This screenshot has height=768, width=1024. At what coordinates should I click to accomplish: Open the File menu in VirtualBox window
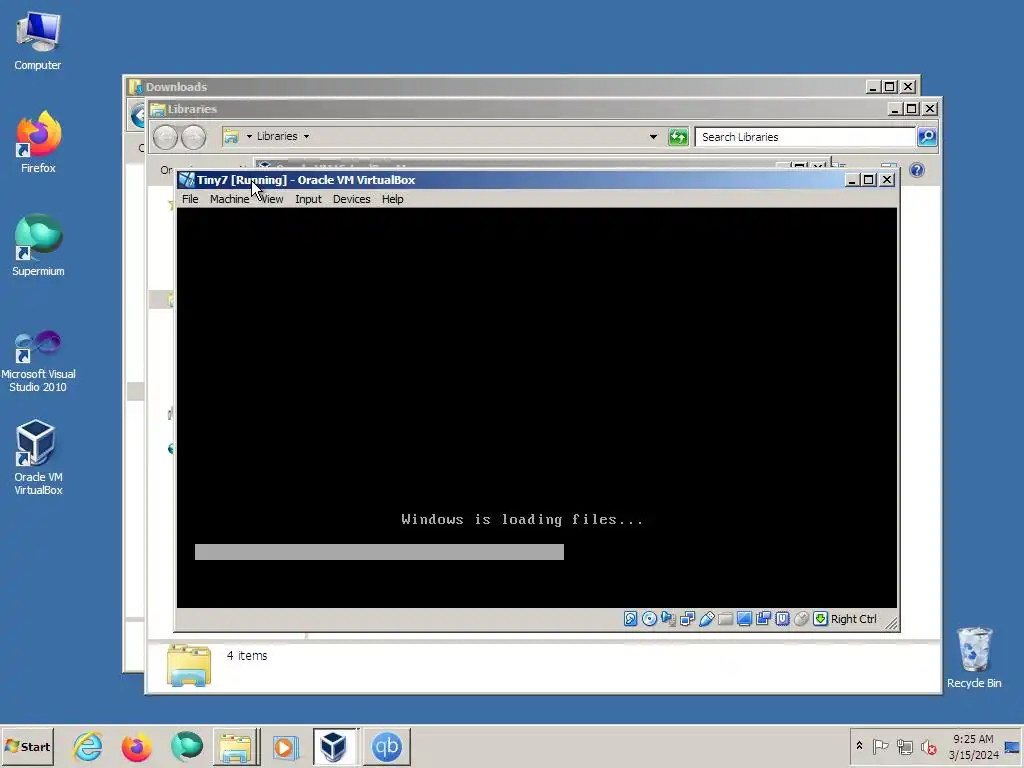190,199
